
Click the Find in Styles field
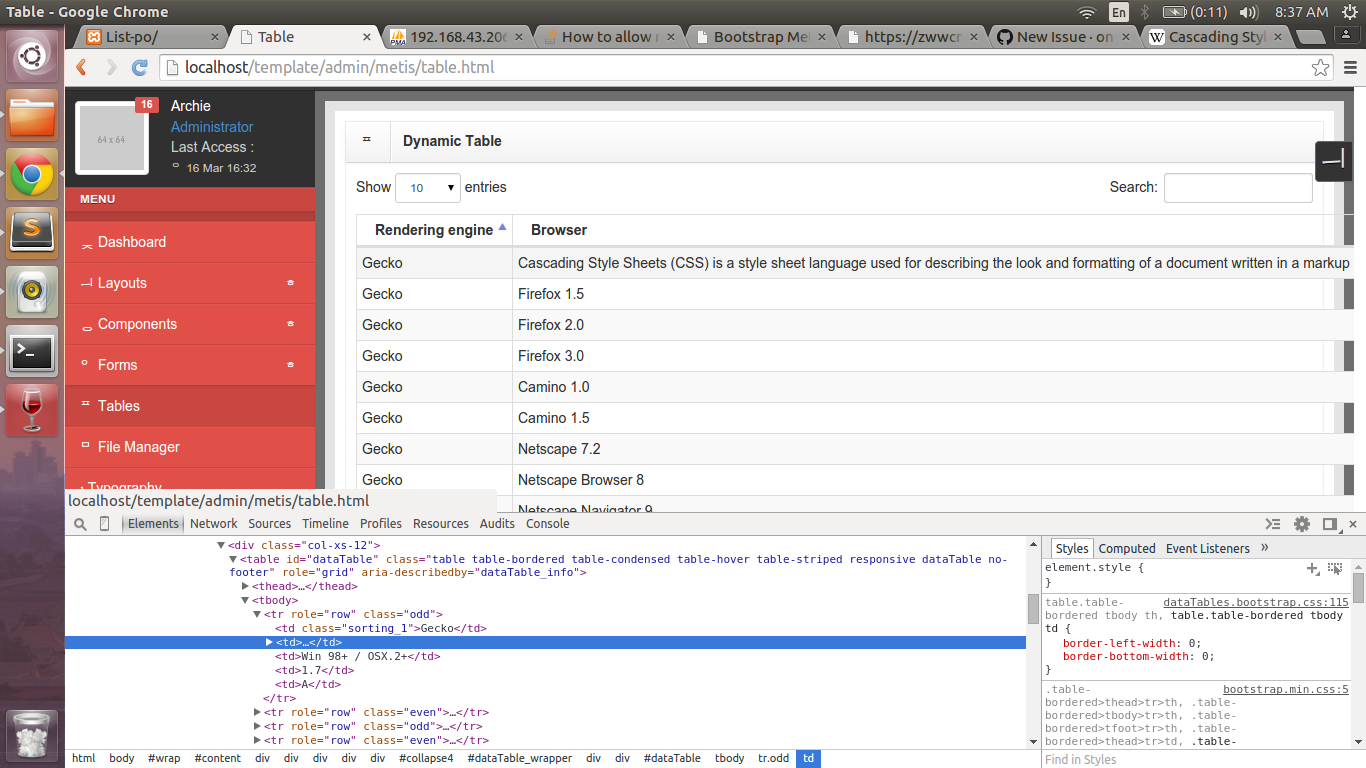pyautogui.click(x=1204, y=759)
